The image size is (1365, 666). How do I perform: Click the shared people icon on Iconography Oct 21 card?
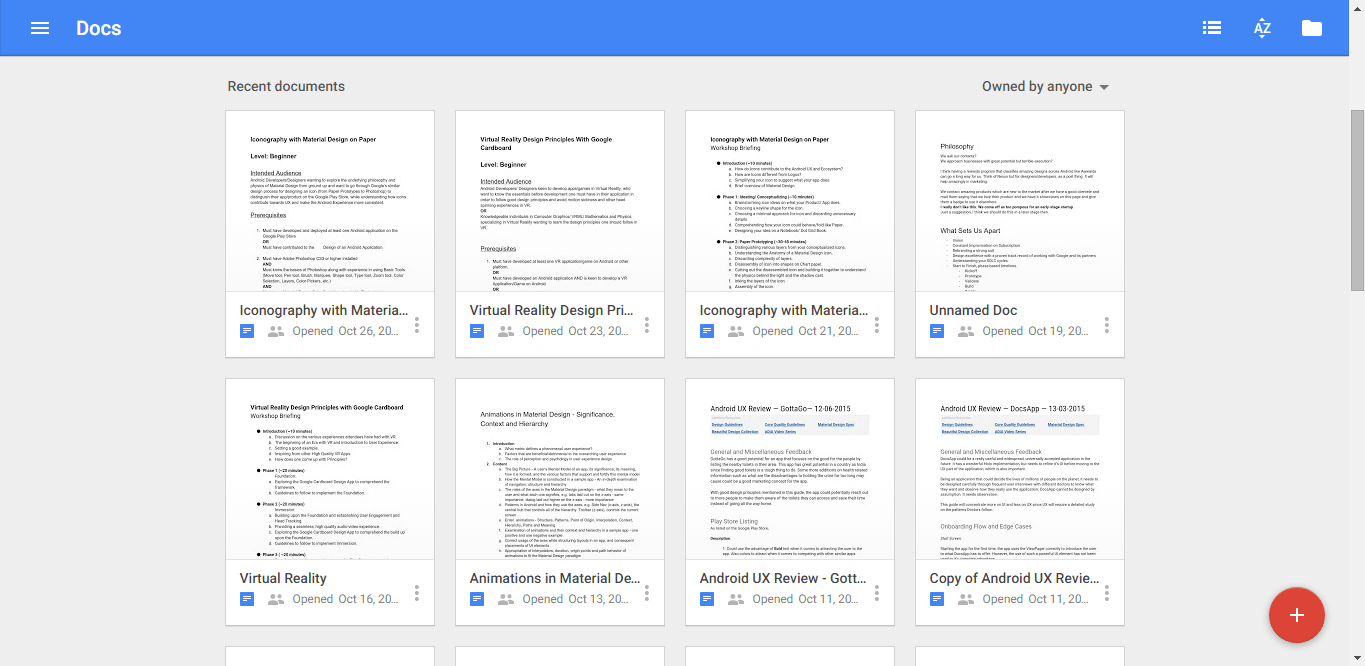tap(736, 331)
